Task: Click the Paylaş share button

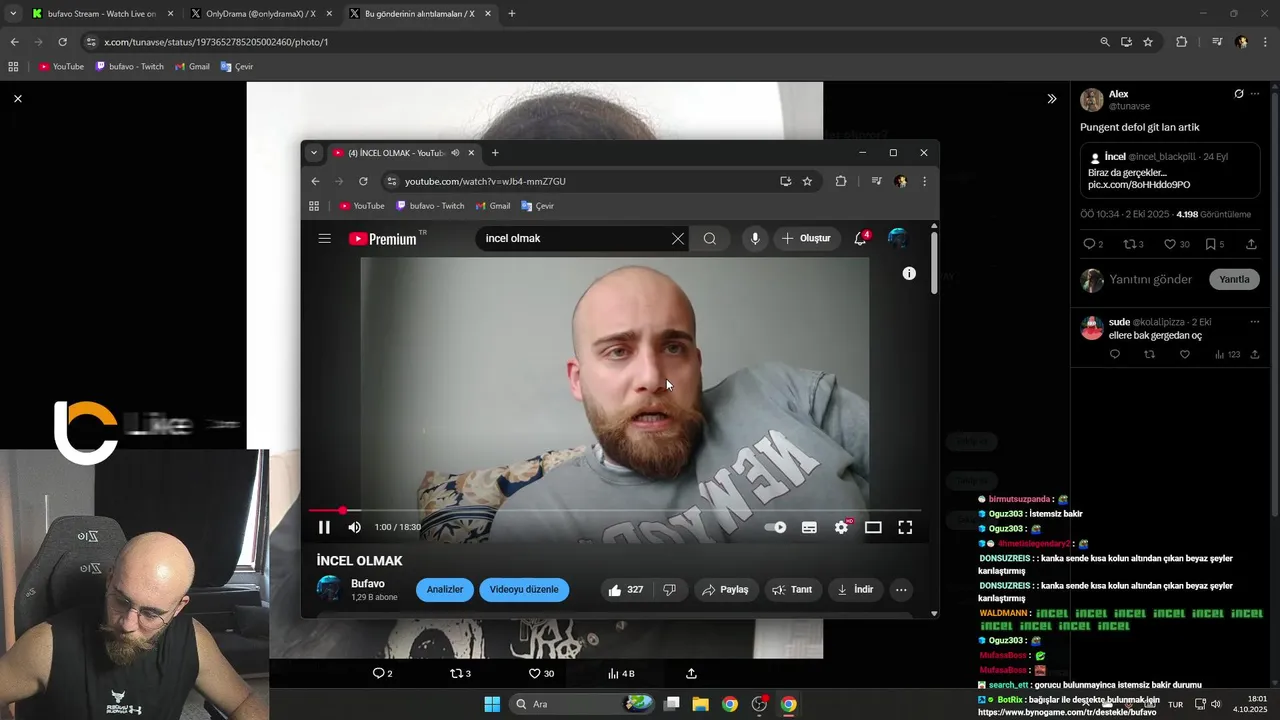Action: coord(725,590)
